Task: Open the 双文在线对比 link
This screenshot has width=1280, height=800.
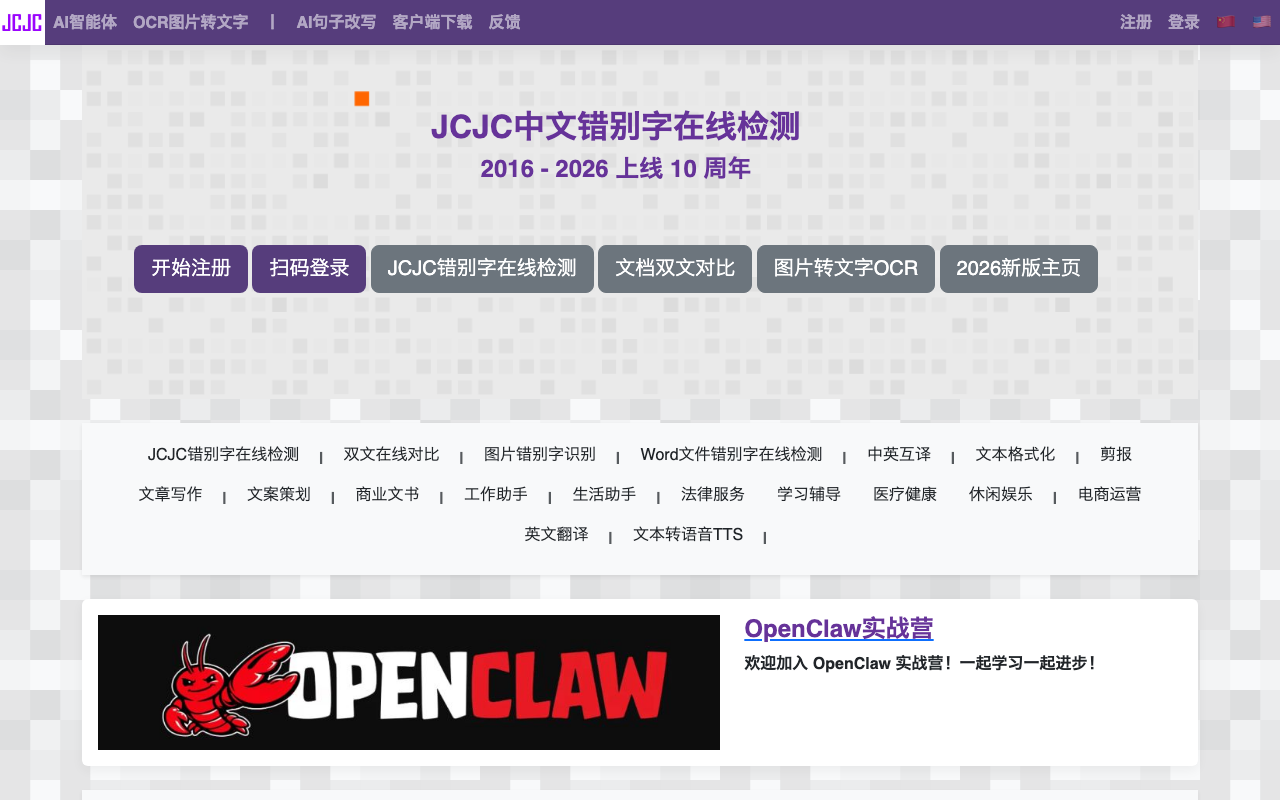Action: 391,454
